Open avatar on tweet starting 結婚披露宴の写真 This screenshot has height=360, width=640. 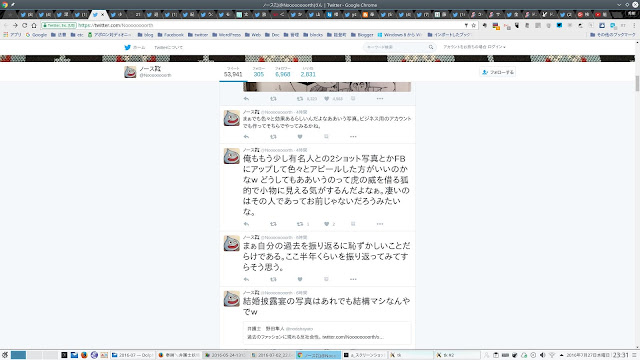(231, 299)
